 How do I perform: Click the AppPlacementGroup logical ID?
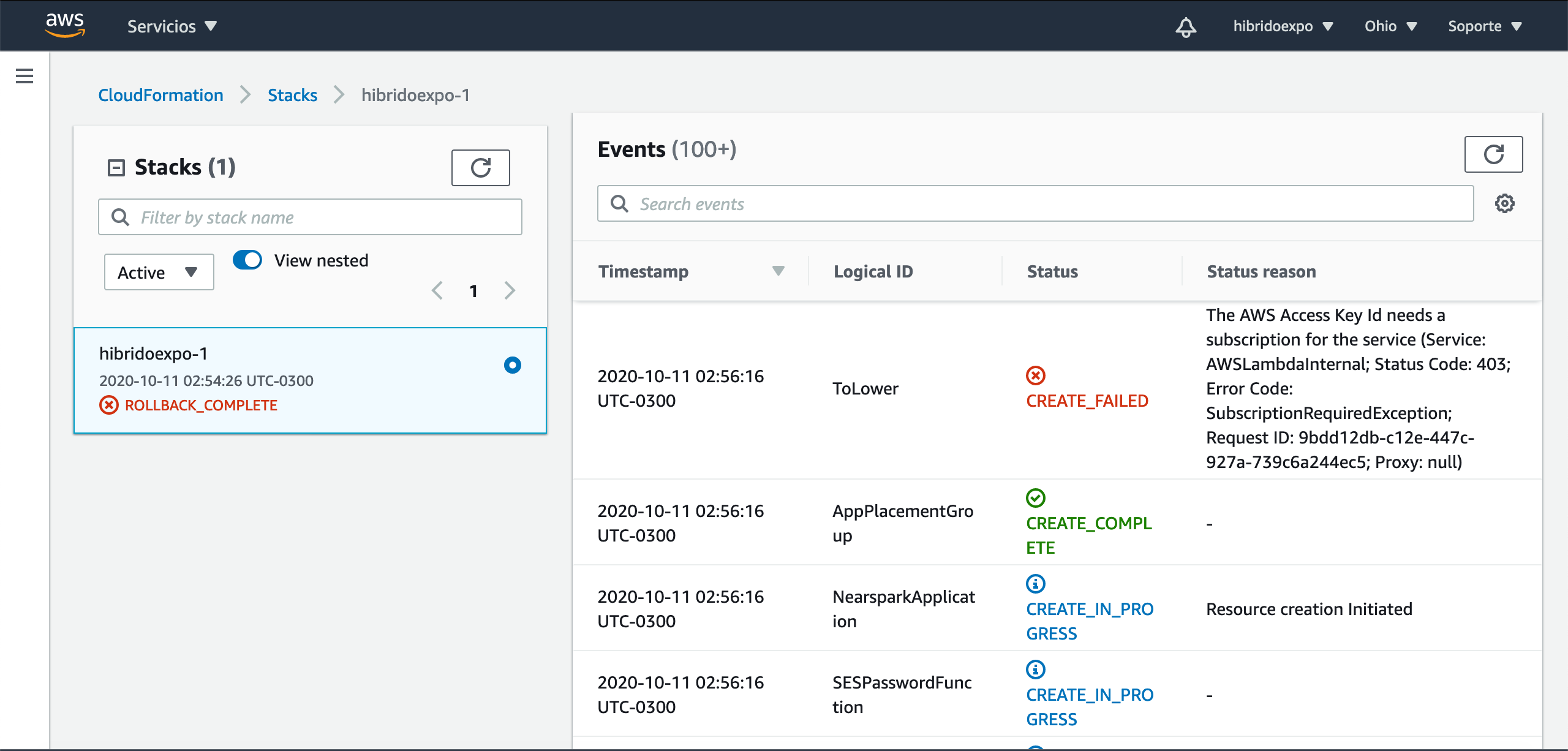coord(903,523)
